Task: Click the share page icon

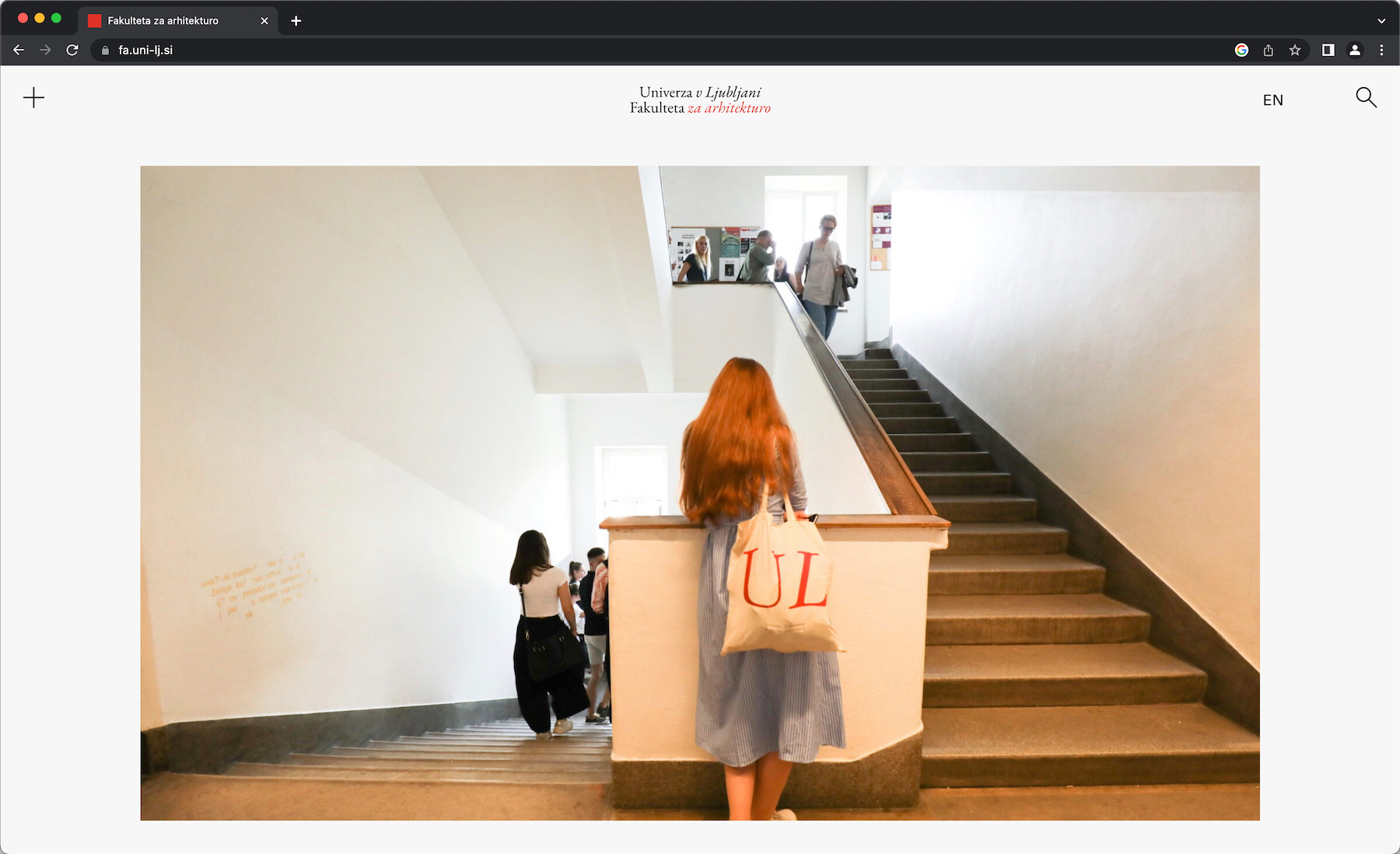Action: tap(1268, 50)
